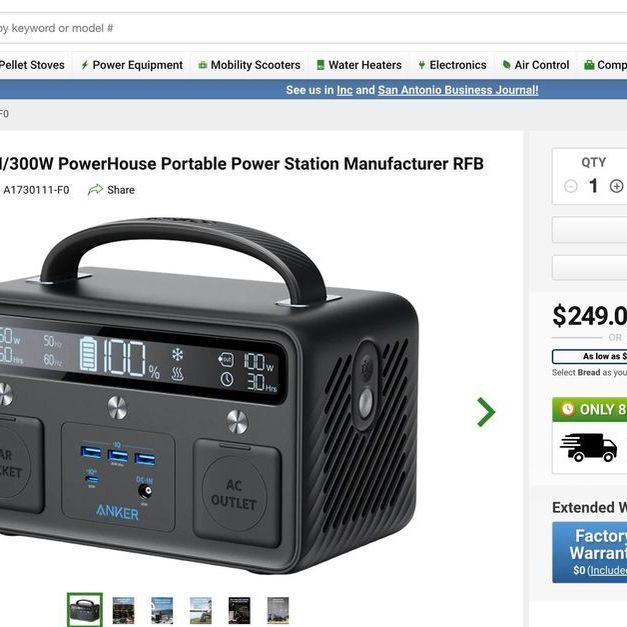Click the PowerHouse Portable Power Station title

(x=241, y=164)
